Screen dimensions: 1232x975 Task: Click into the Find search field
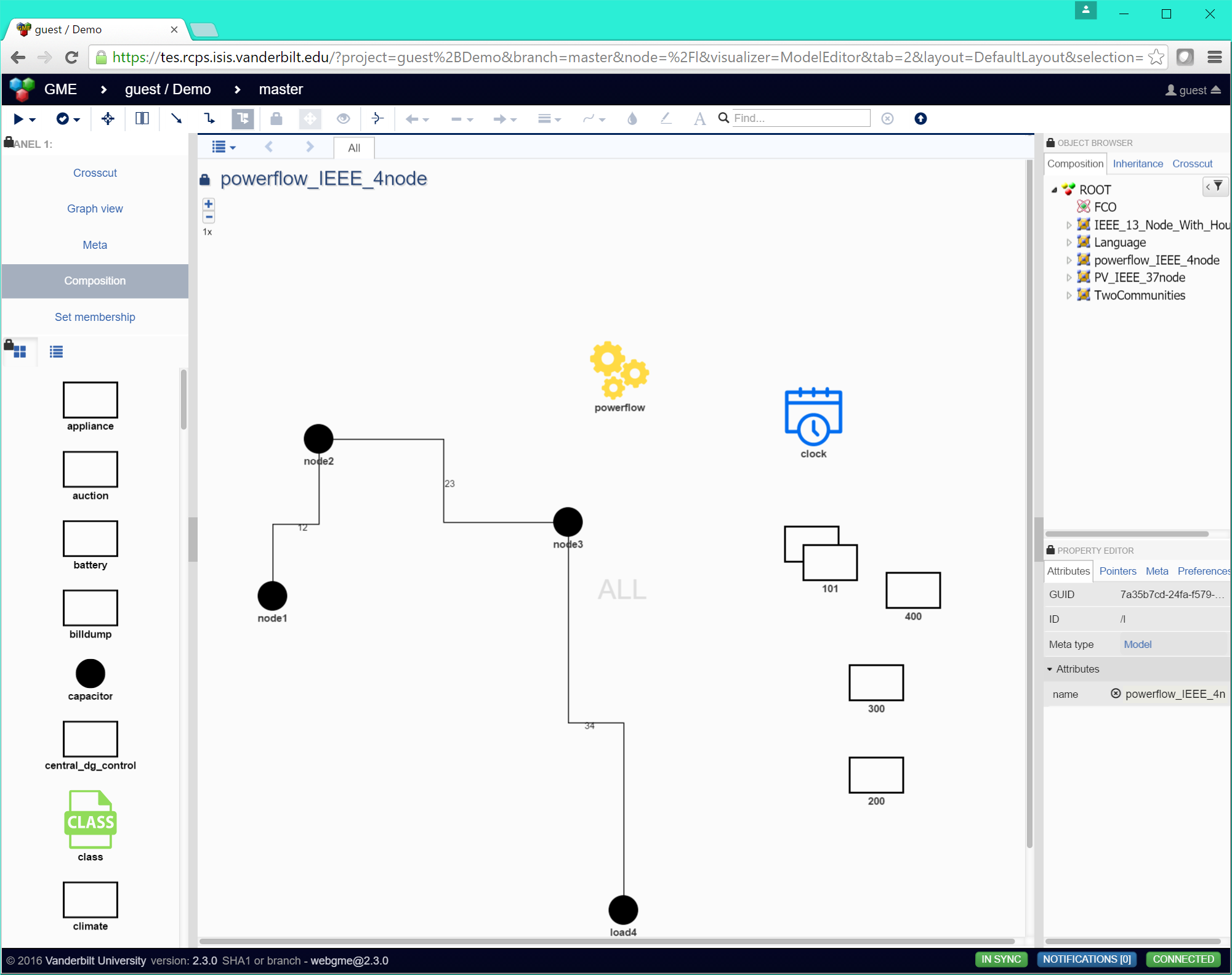pyautogui.click(x=799, y=118)
